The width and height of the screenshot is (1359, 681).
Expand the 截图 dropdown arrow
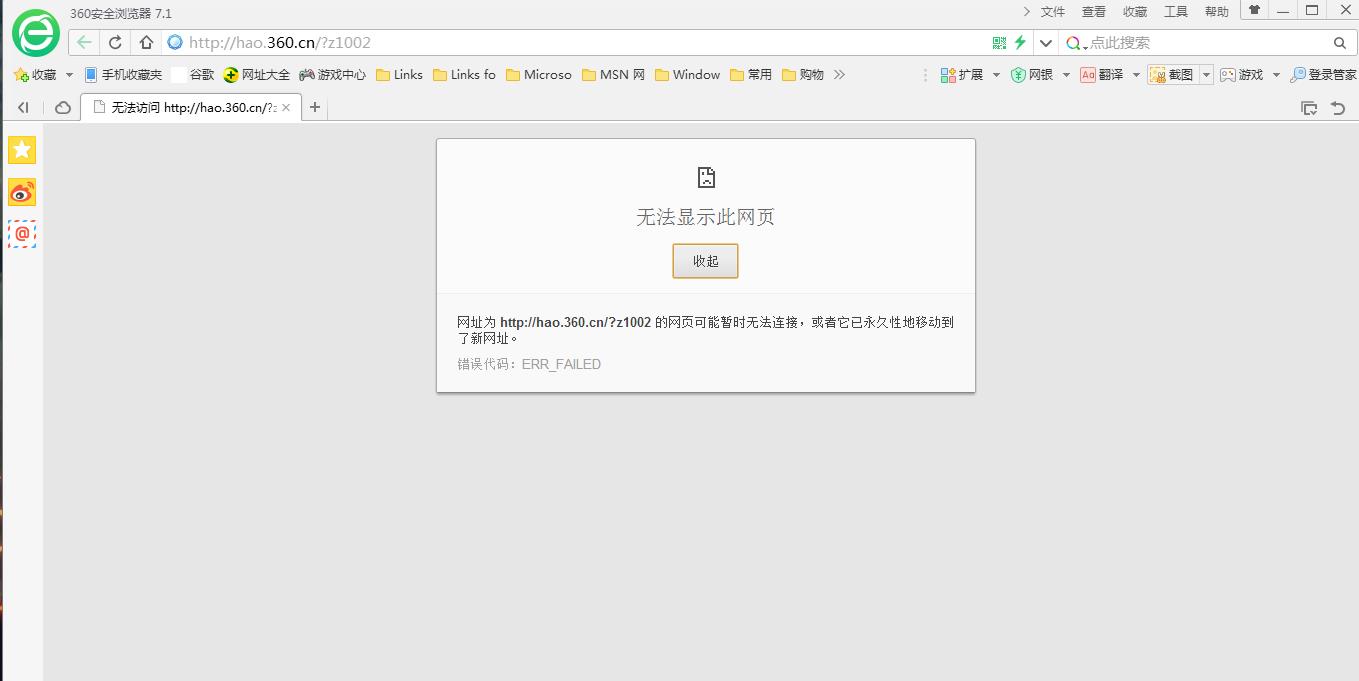tap(1206, 75)
